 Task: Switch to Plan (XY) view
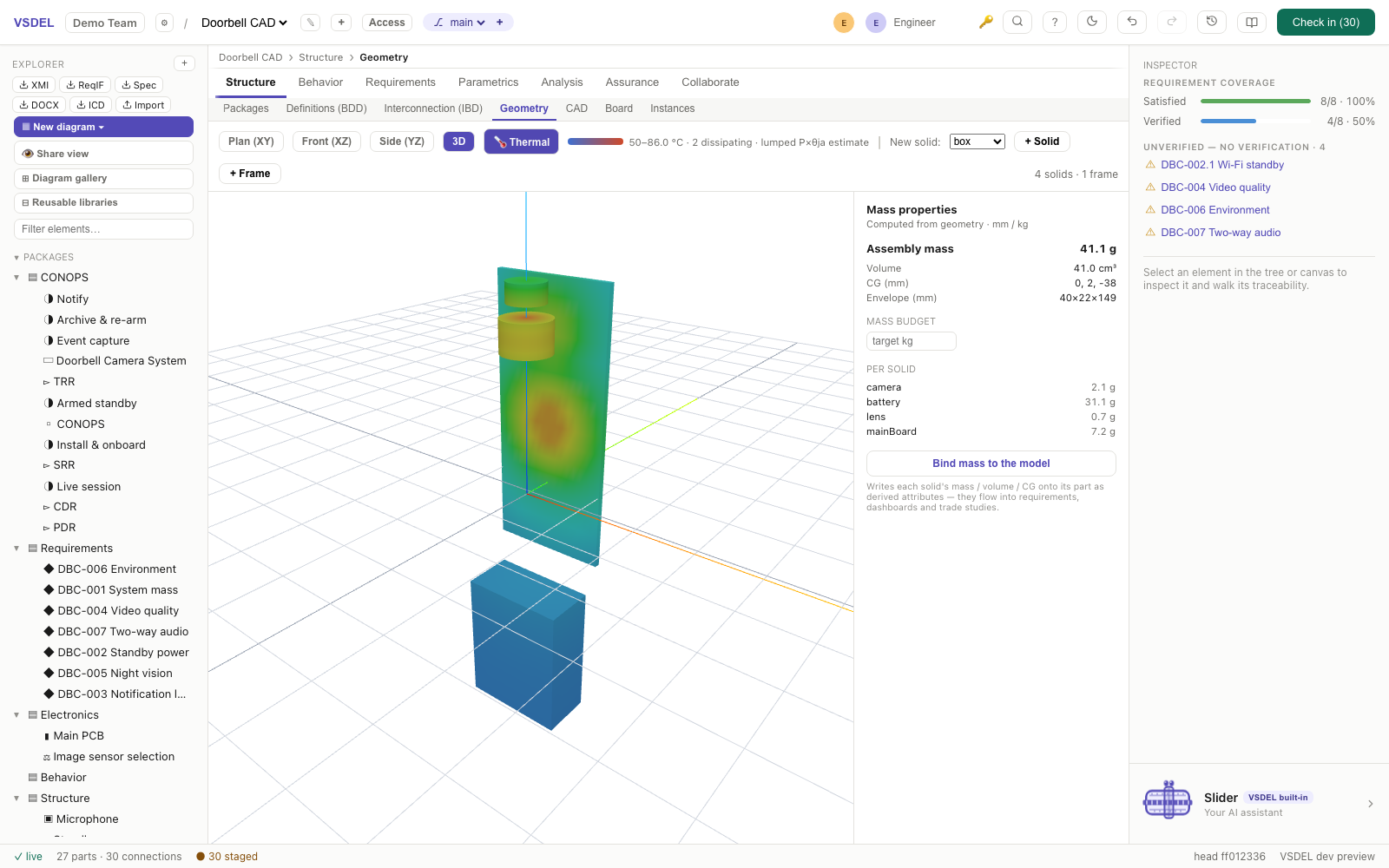pyautogui.click(x=251, y=141)
